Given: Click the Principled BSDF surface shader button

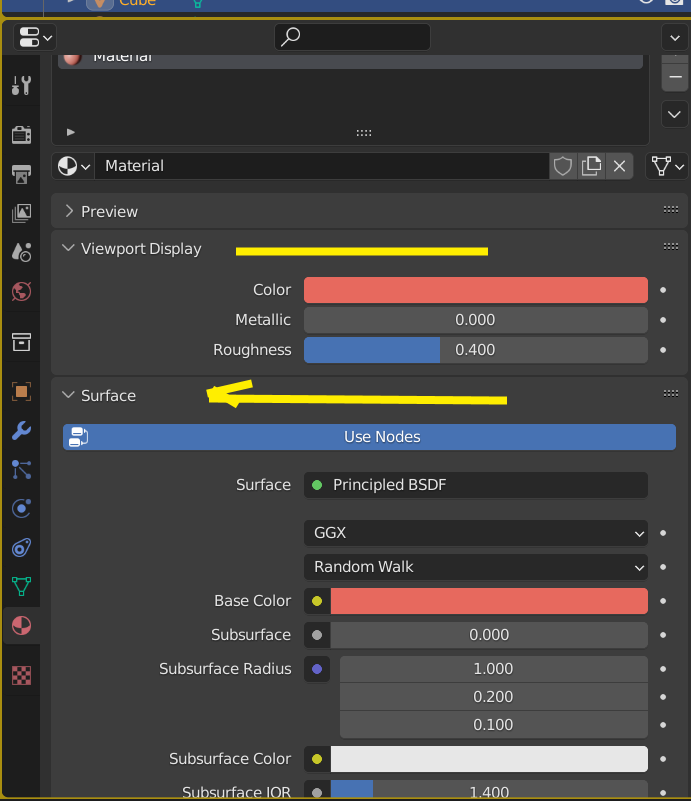Looking at the screenshot, I should pyautogui.click(x=475, y=485).
